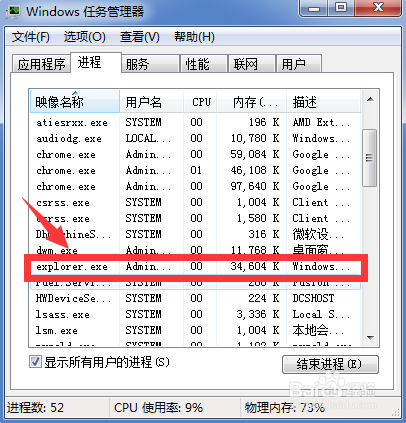Open the 性能 tab
This screenshot has width=406, height=423.
[204, 64]
